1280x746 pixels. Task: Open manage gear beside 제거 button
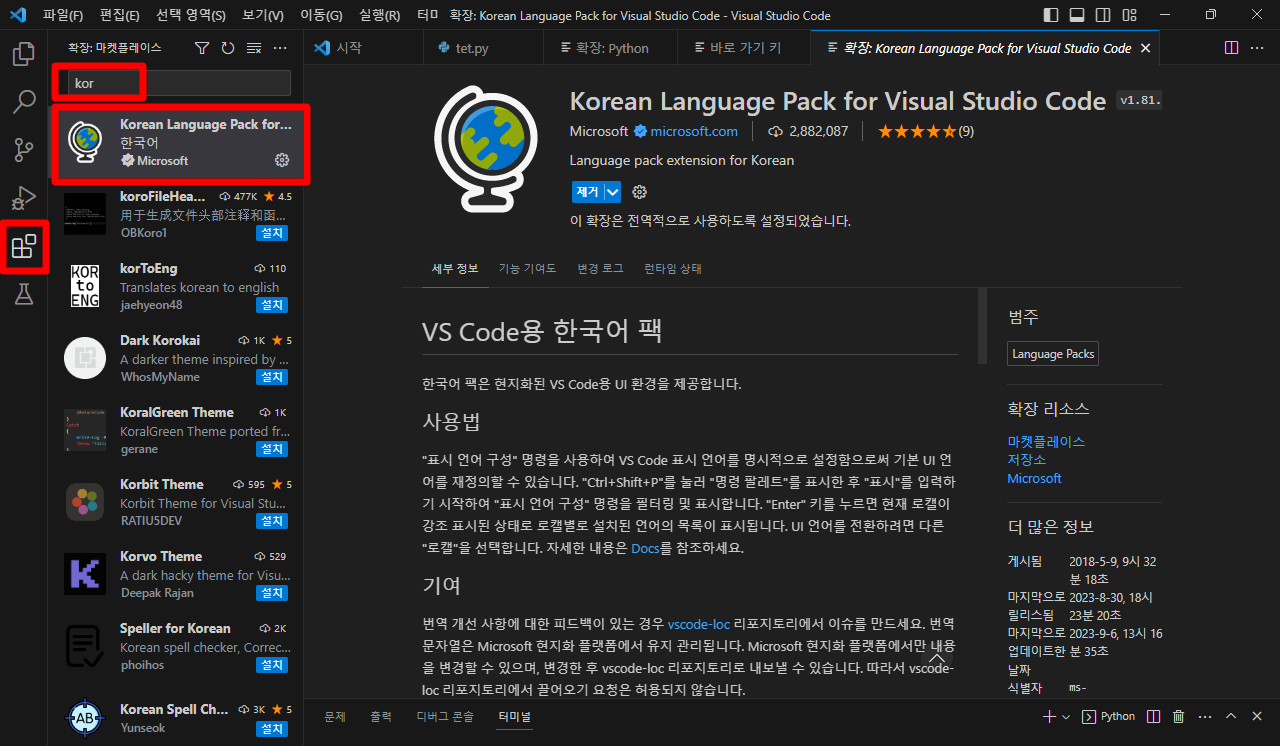[640, 192]
